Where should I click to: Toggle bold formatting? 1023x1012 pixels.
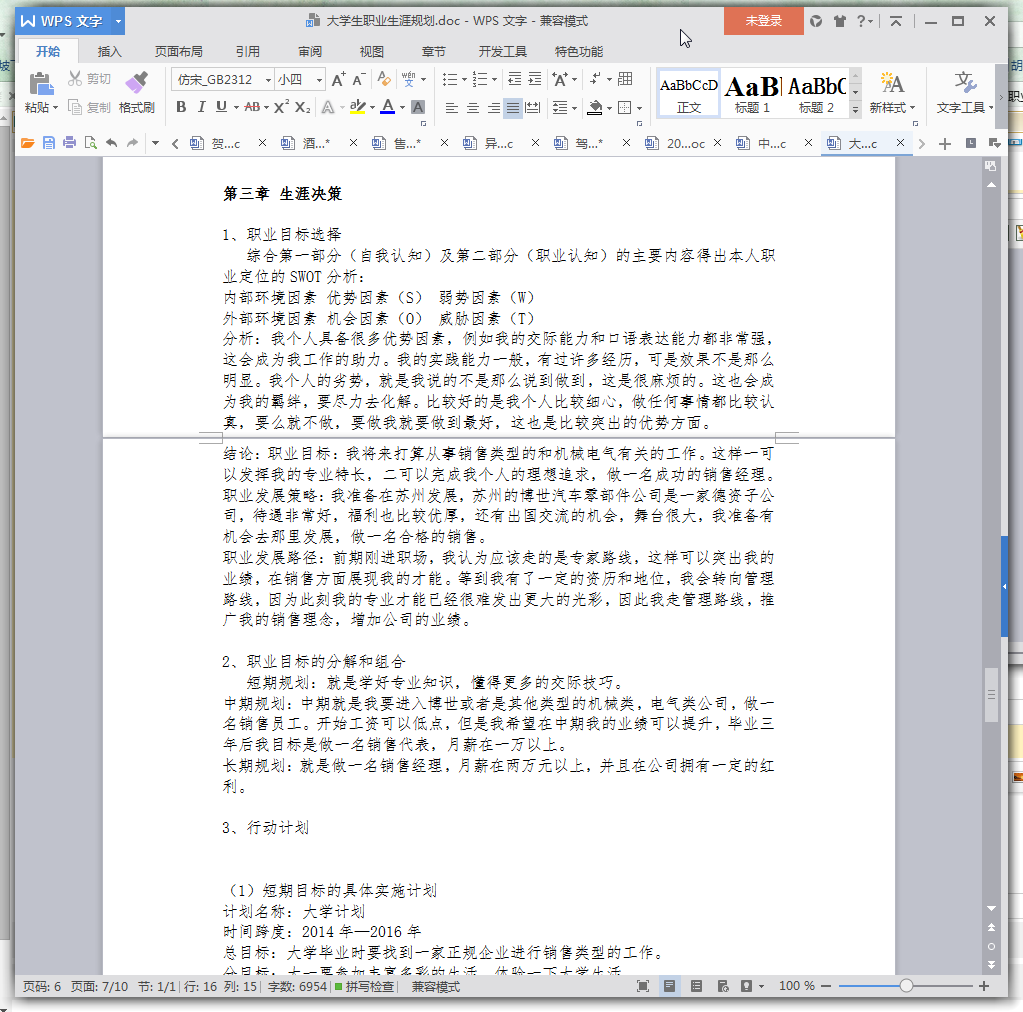[181, 107]
